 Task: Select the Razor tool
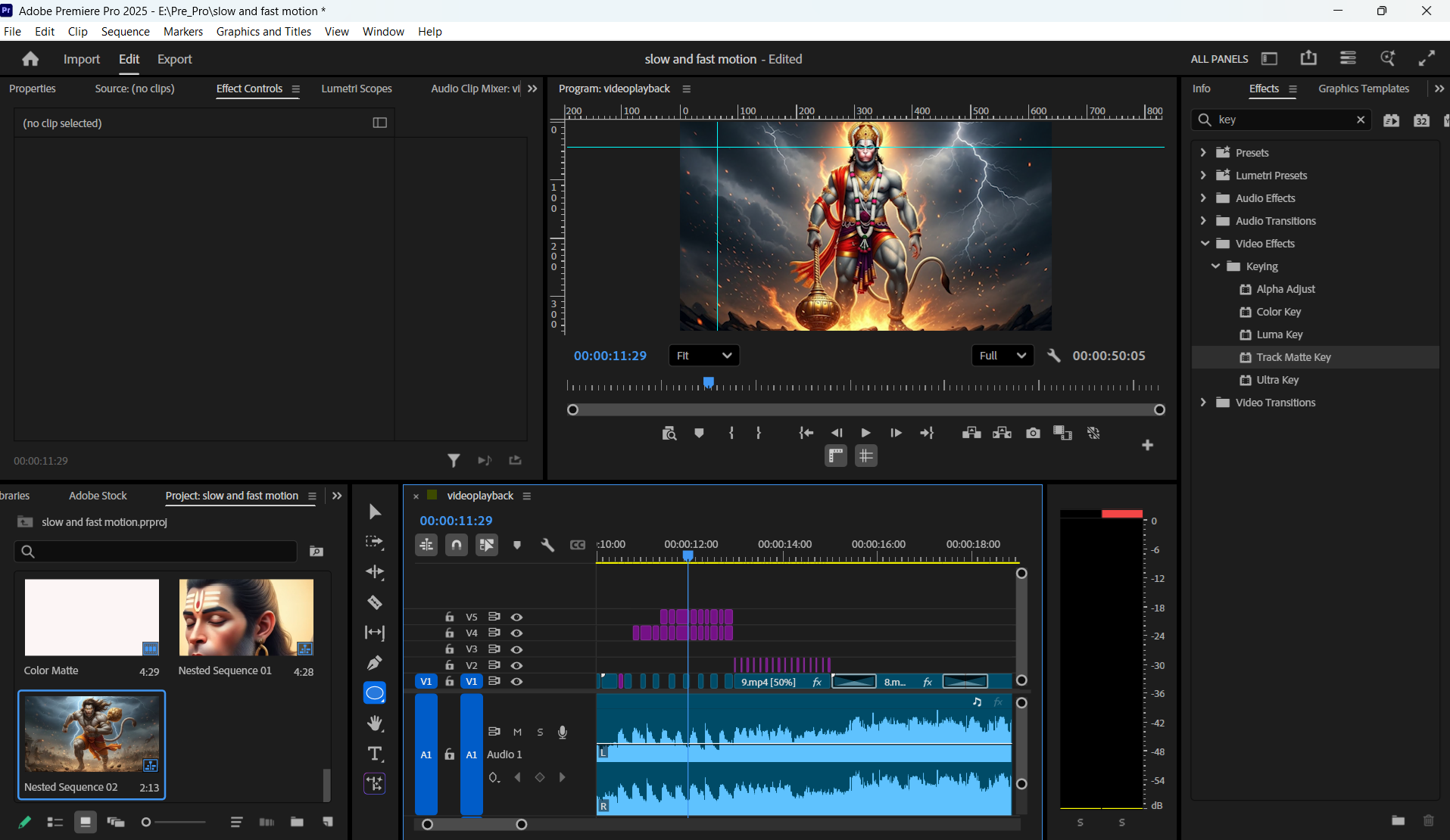[375, 602]
